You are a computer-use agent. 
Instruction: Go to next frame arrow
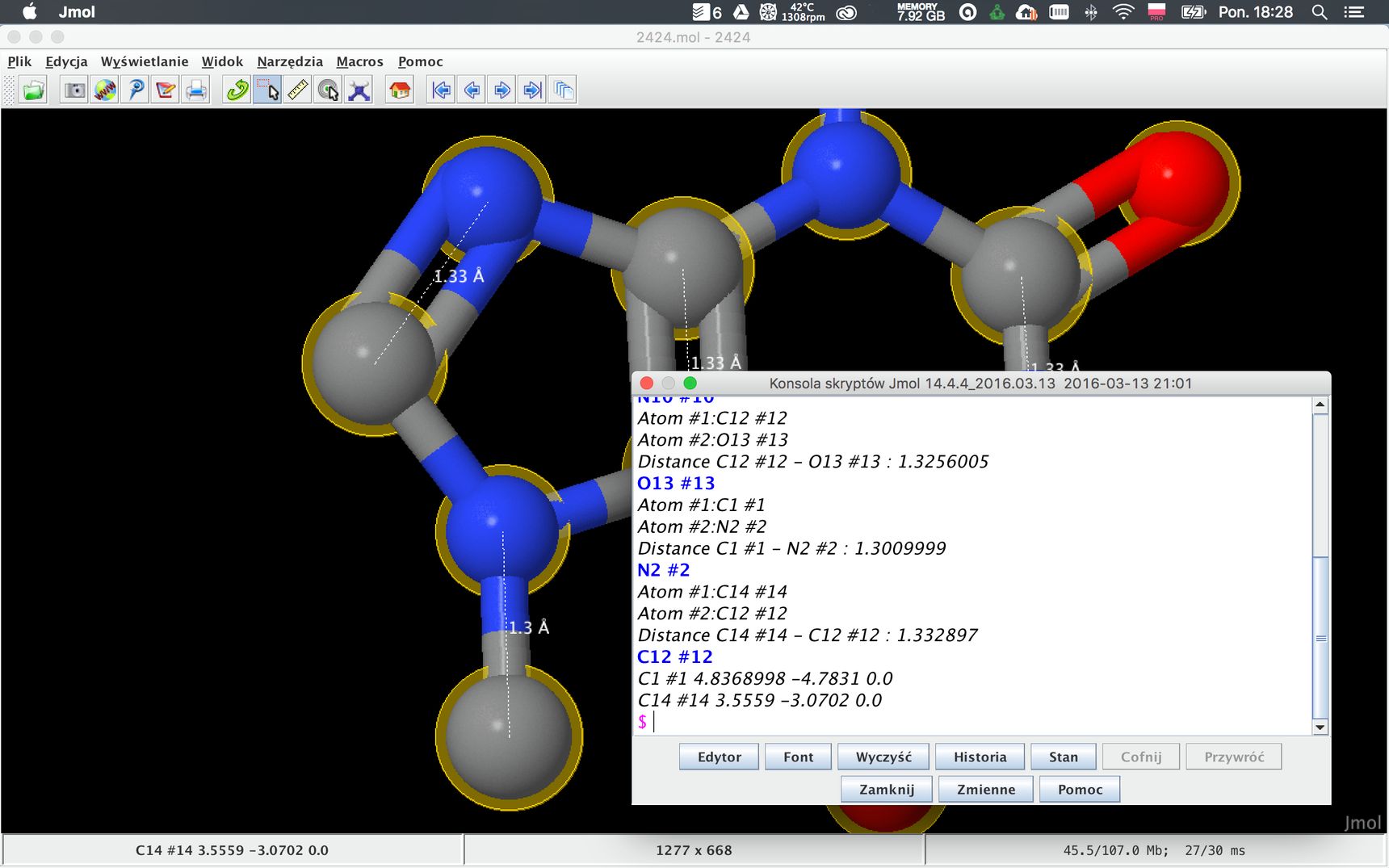501,90
